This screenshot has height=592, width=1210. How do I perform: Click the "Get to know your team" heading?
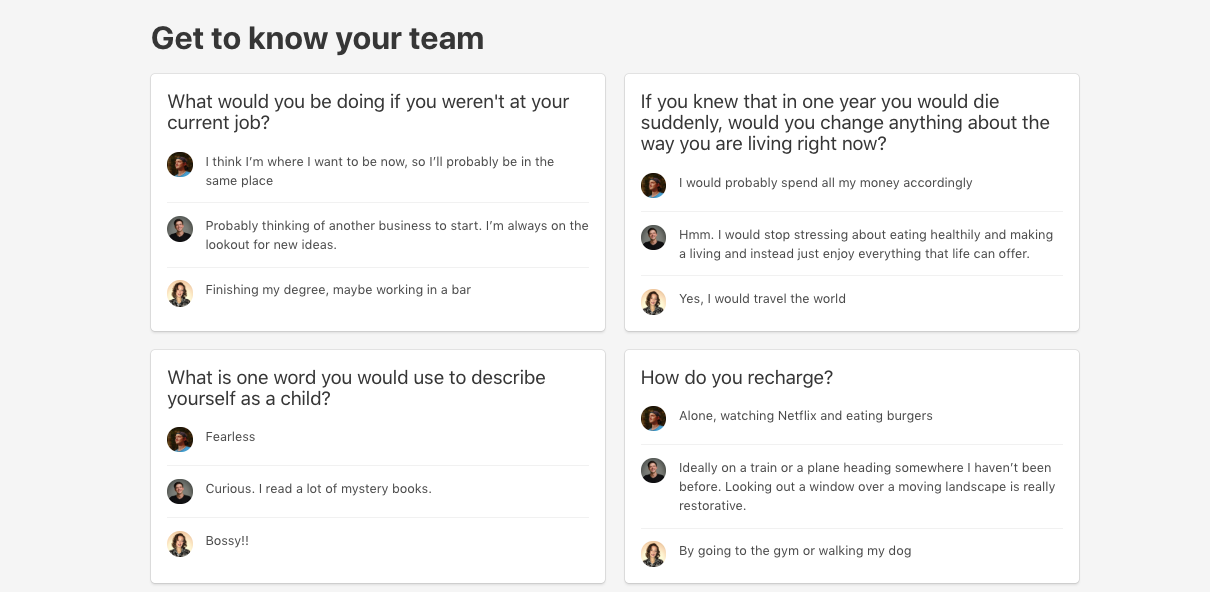(317, 38)
